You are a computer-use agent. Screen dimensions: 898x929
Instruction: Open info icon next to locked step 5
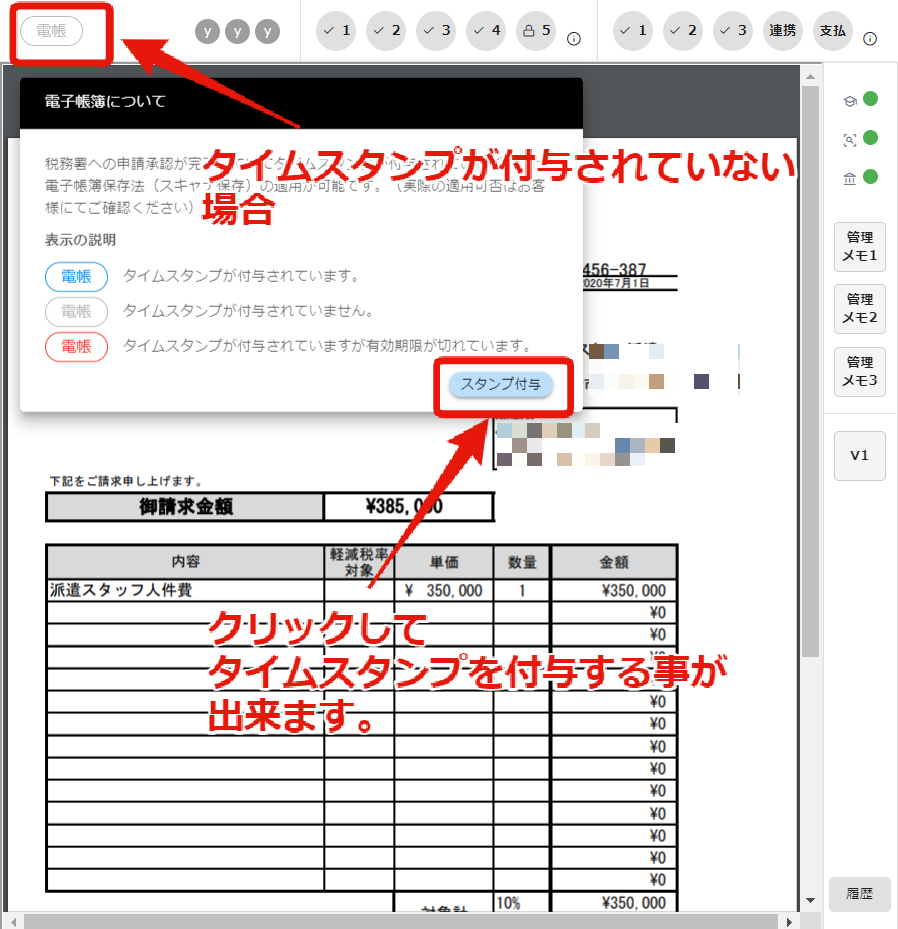point(573,39)
